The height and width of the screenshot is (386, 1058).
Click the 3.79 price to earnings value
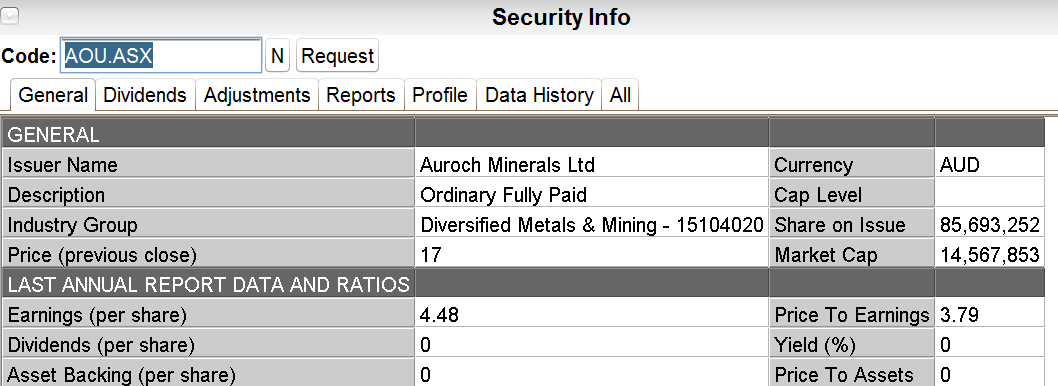(x=989, y=314)
